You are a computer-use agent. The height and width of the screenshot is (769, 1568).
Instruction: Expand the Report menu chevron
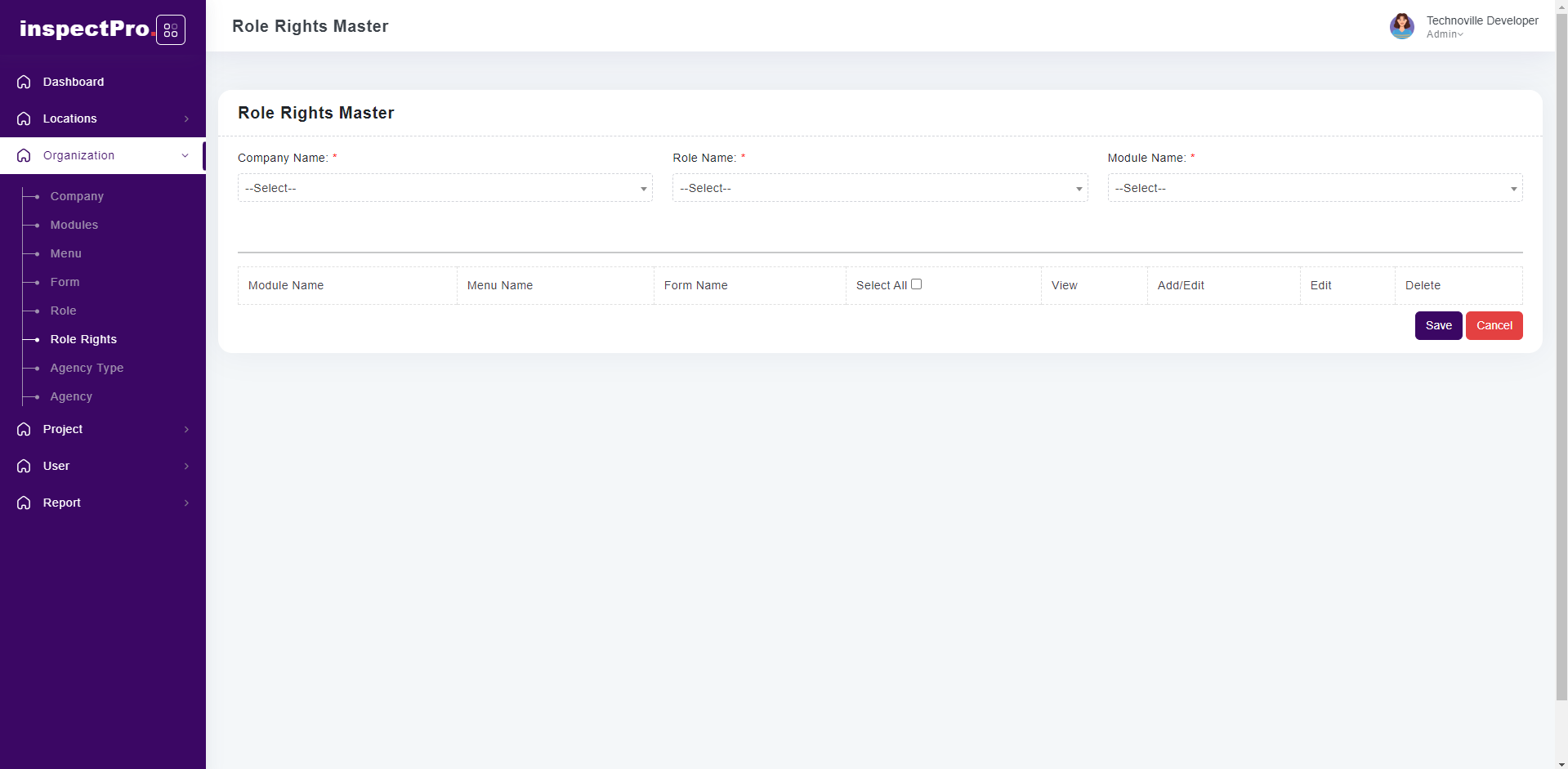point(186,503)
